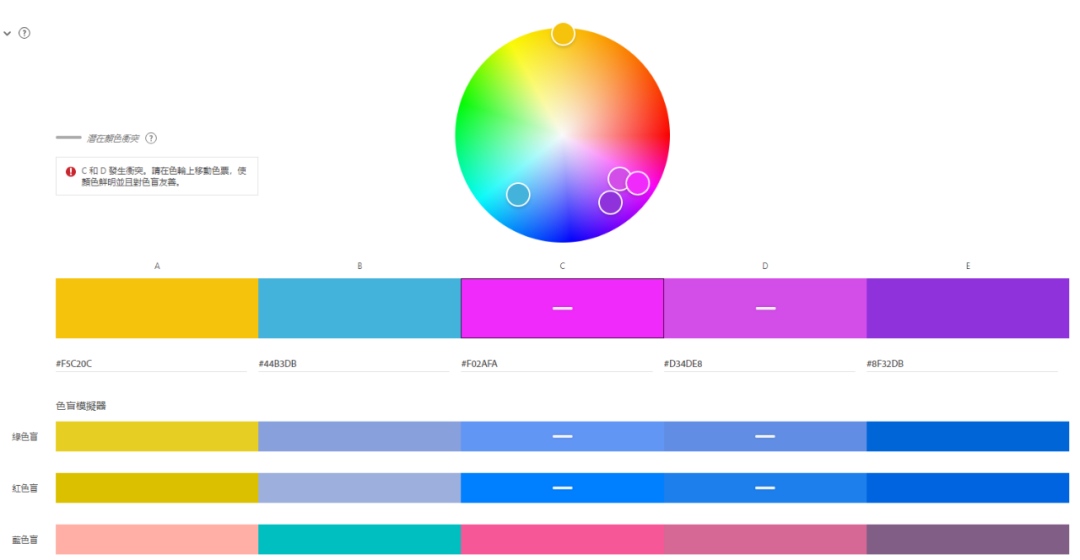The image size is (1080, 560).
Task: Select pink-purple swatch D
Action: (765, 308)
